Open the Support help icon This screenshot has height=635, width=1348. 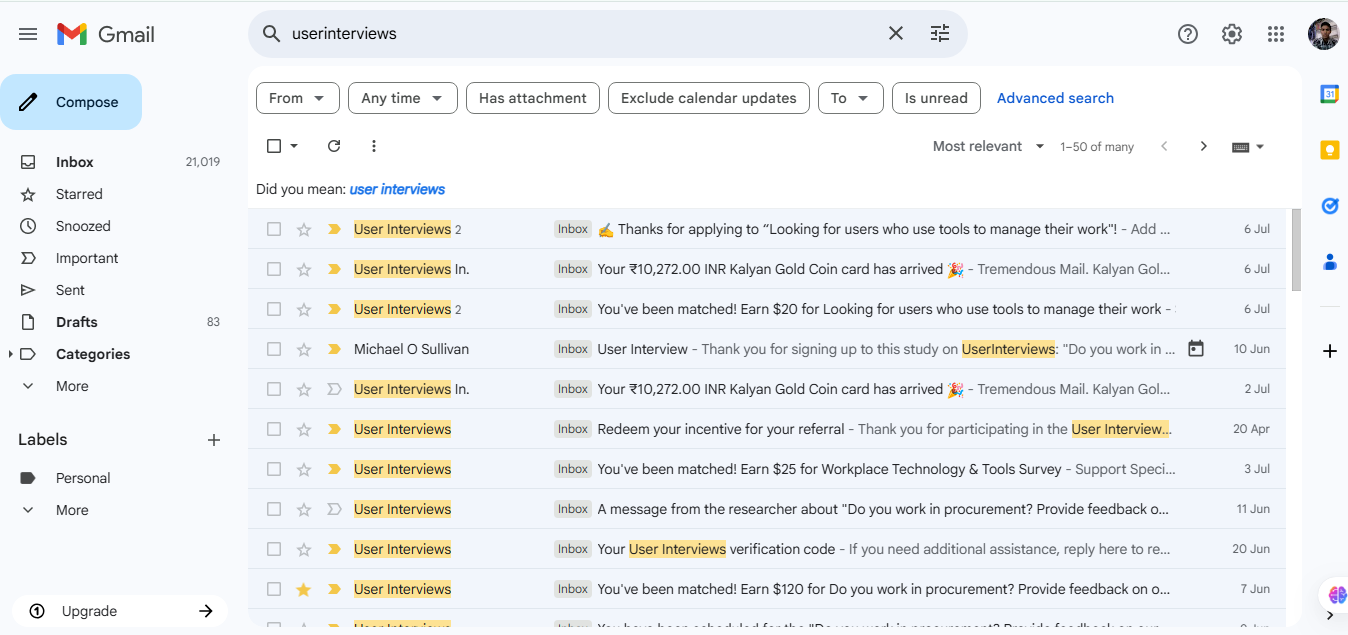[x=1188, y=34]
